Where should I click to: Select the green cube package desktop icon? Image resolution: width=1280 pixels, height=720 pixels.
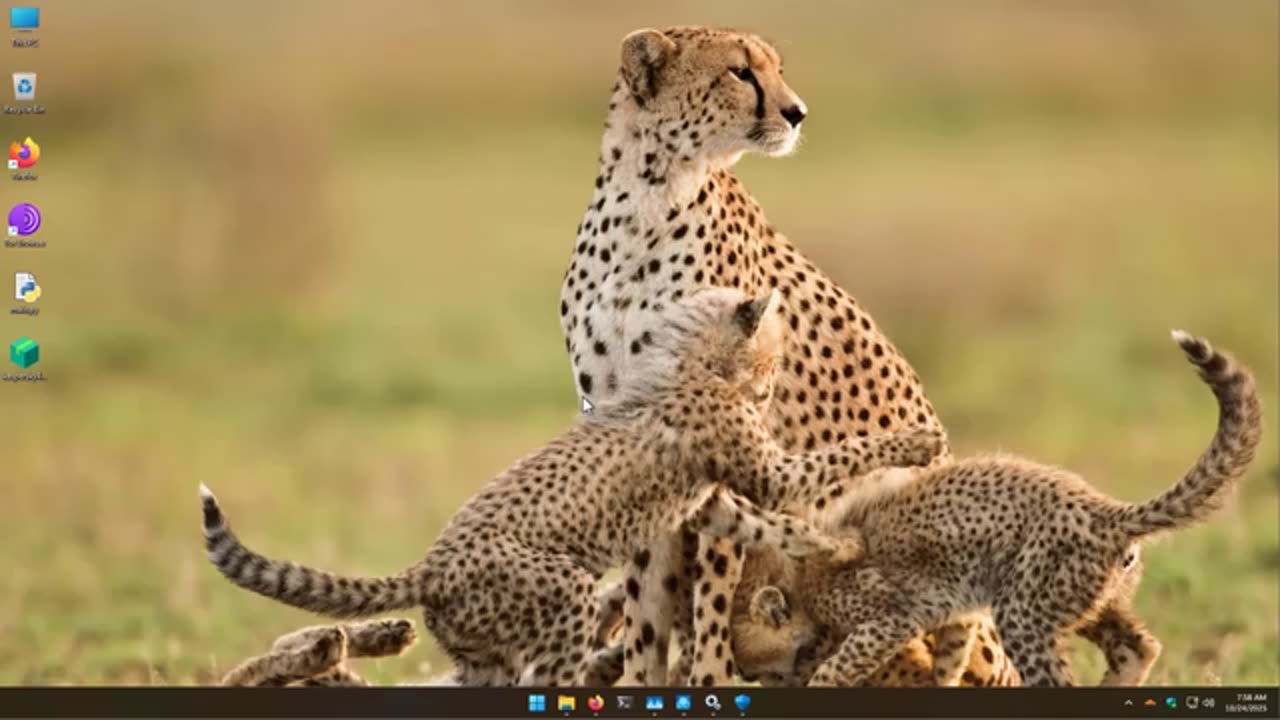(x=25, y=360)
